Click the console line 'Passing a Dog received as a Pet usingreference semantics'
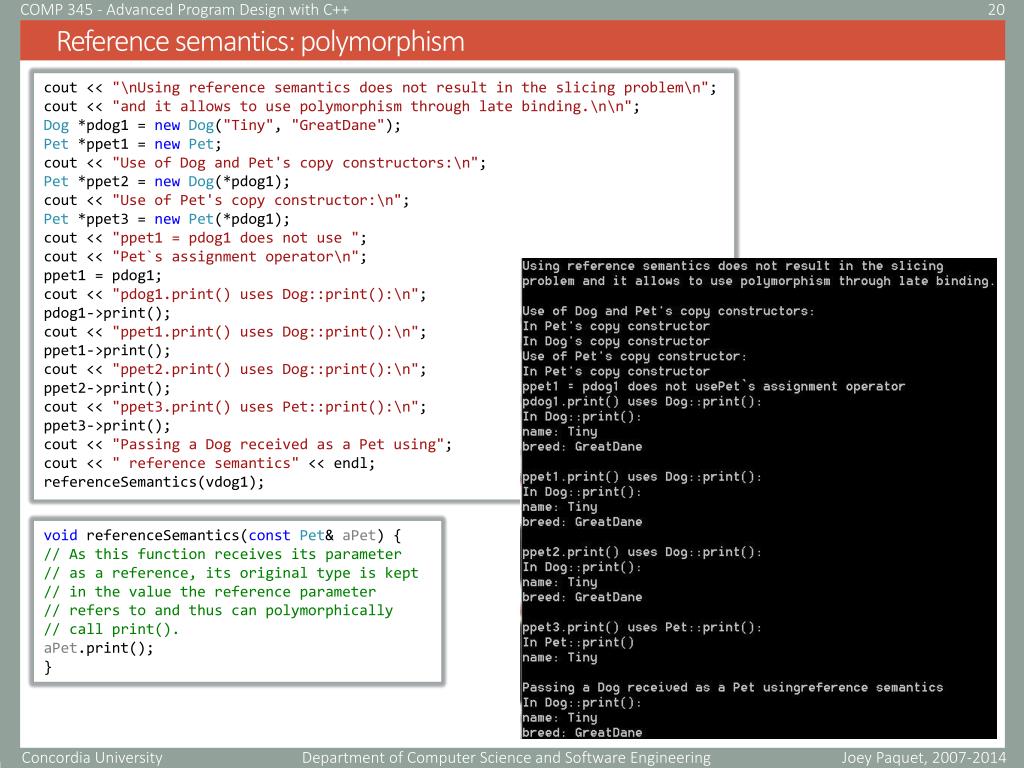 point(732,687)
